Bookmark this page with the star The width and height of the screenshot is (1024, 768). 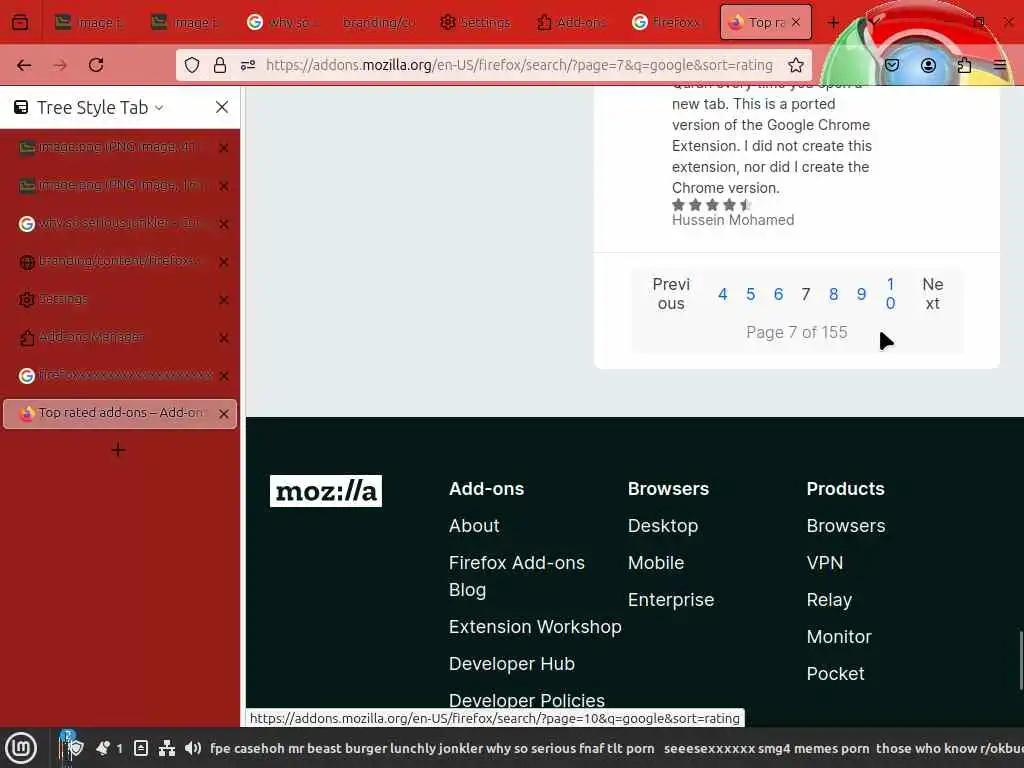(x=795, y=65)
